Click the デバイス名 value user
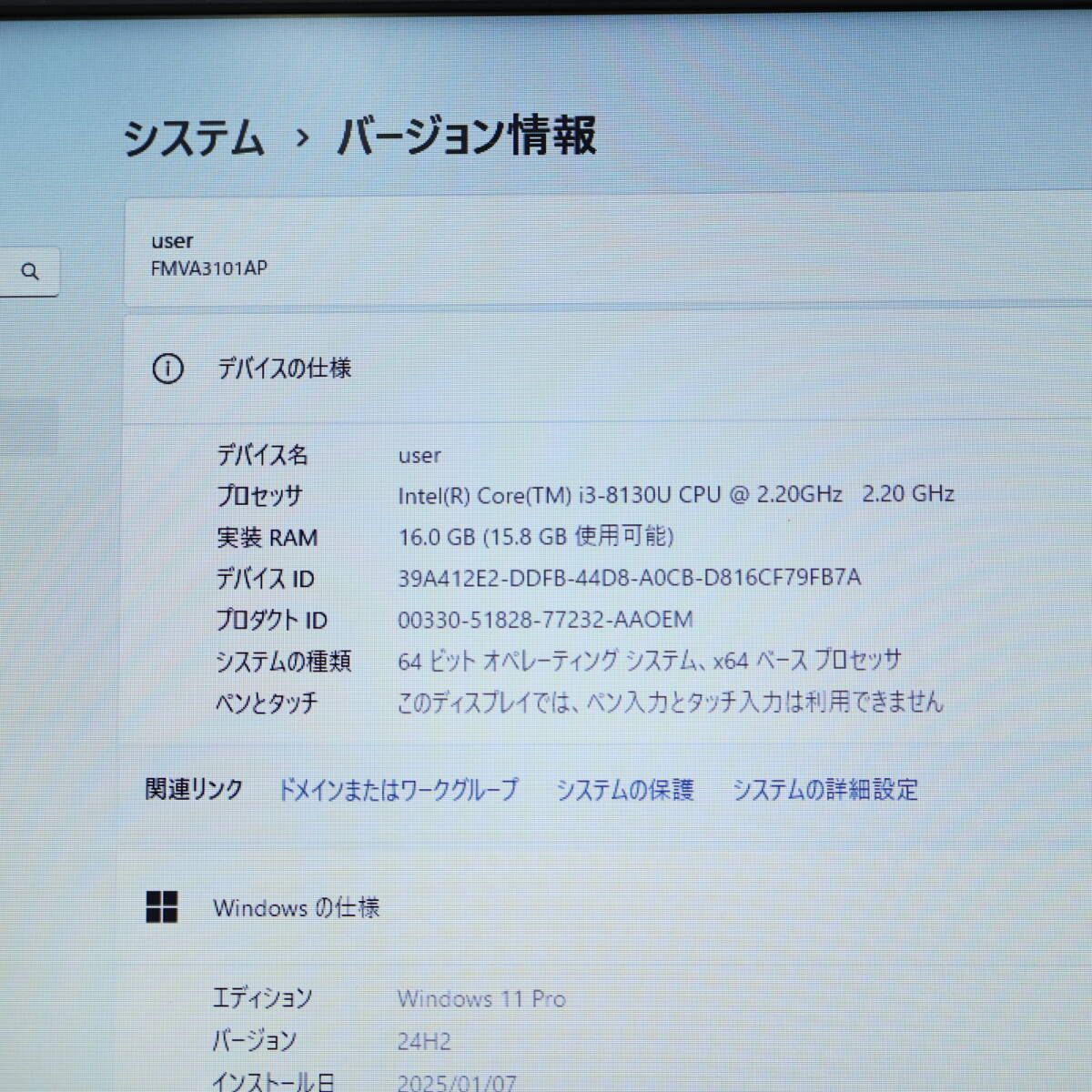The height and width of the screenshot is (1092, 1092). (420, 455)
